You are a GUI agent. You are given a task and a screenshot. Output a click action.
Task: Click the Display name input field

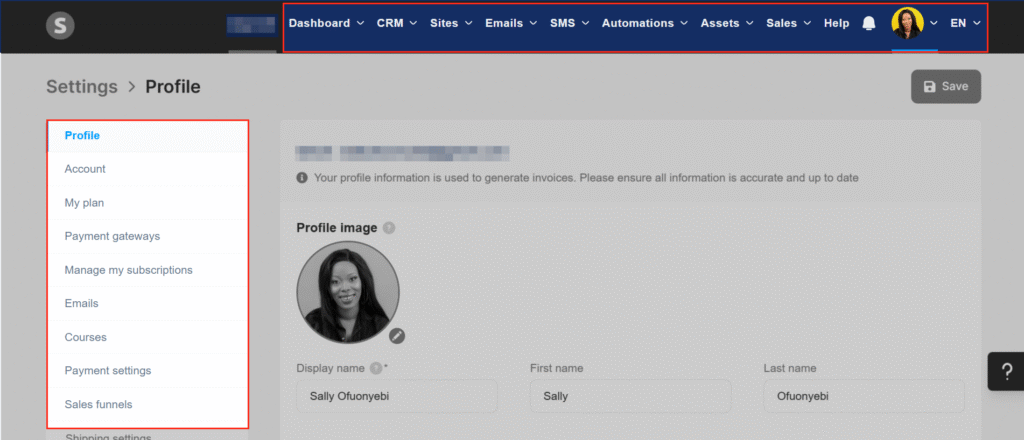[x=396, y=396]
